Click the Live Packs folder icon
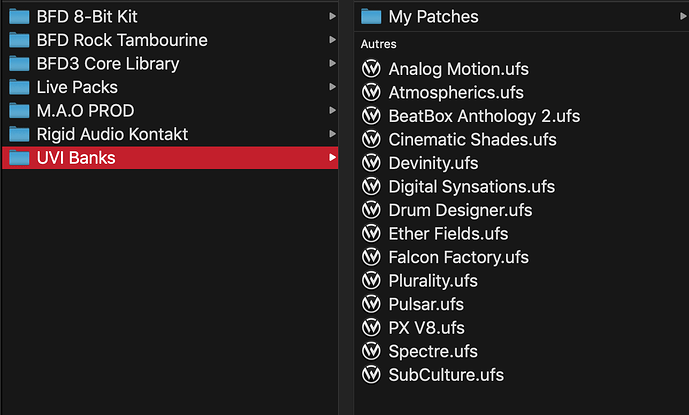 click(20, 87)
